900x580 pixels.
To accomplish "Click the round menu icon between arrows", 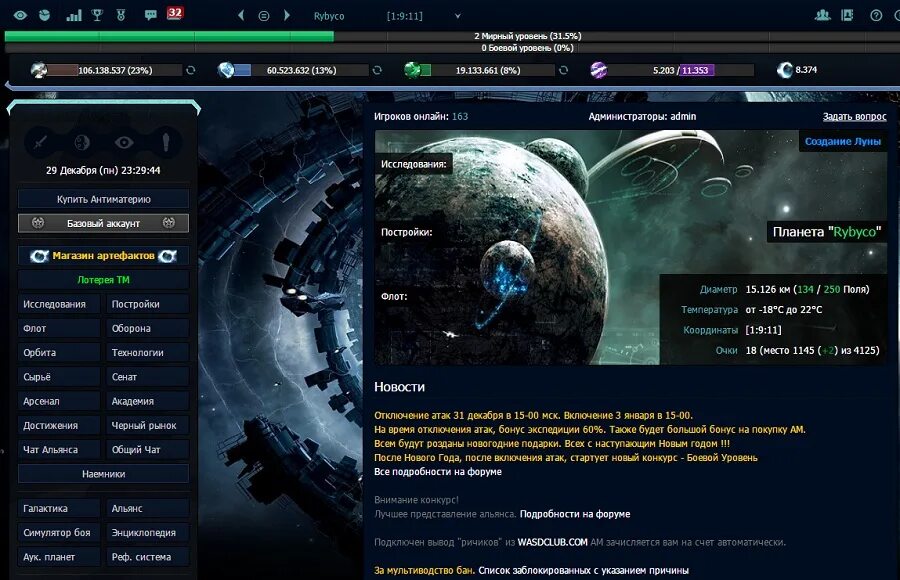I will pyautogui.click(x=264, y=16).
